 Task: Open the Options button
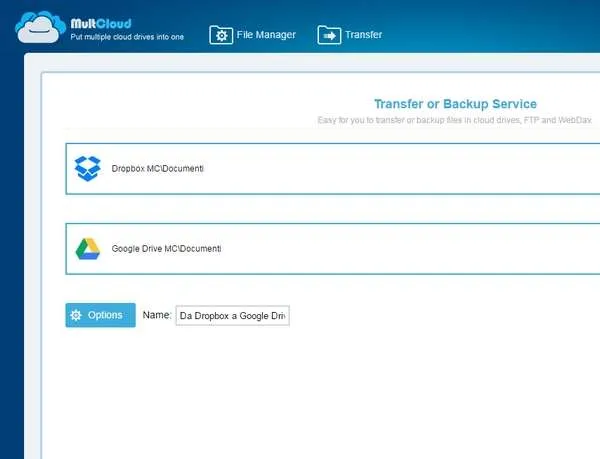(x=101, y=315)
